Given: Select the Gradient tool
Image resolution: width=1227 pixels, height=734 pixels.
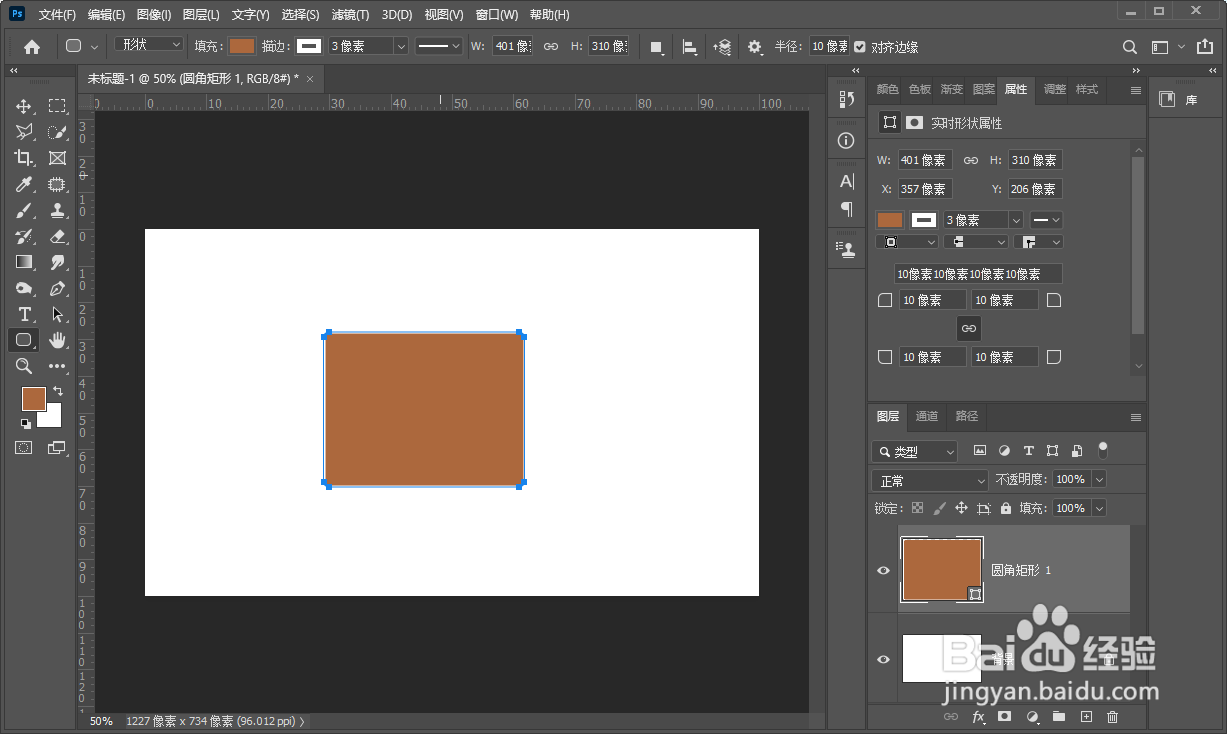Looking at the screenshot, I should (x=24, y=262).
